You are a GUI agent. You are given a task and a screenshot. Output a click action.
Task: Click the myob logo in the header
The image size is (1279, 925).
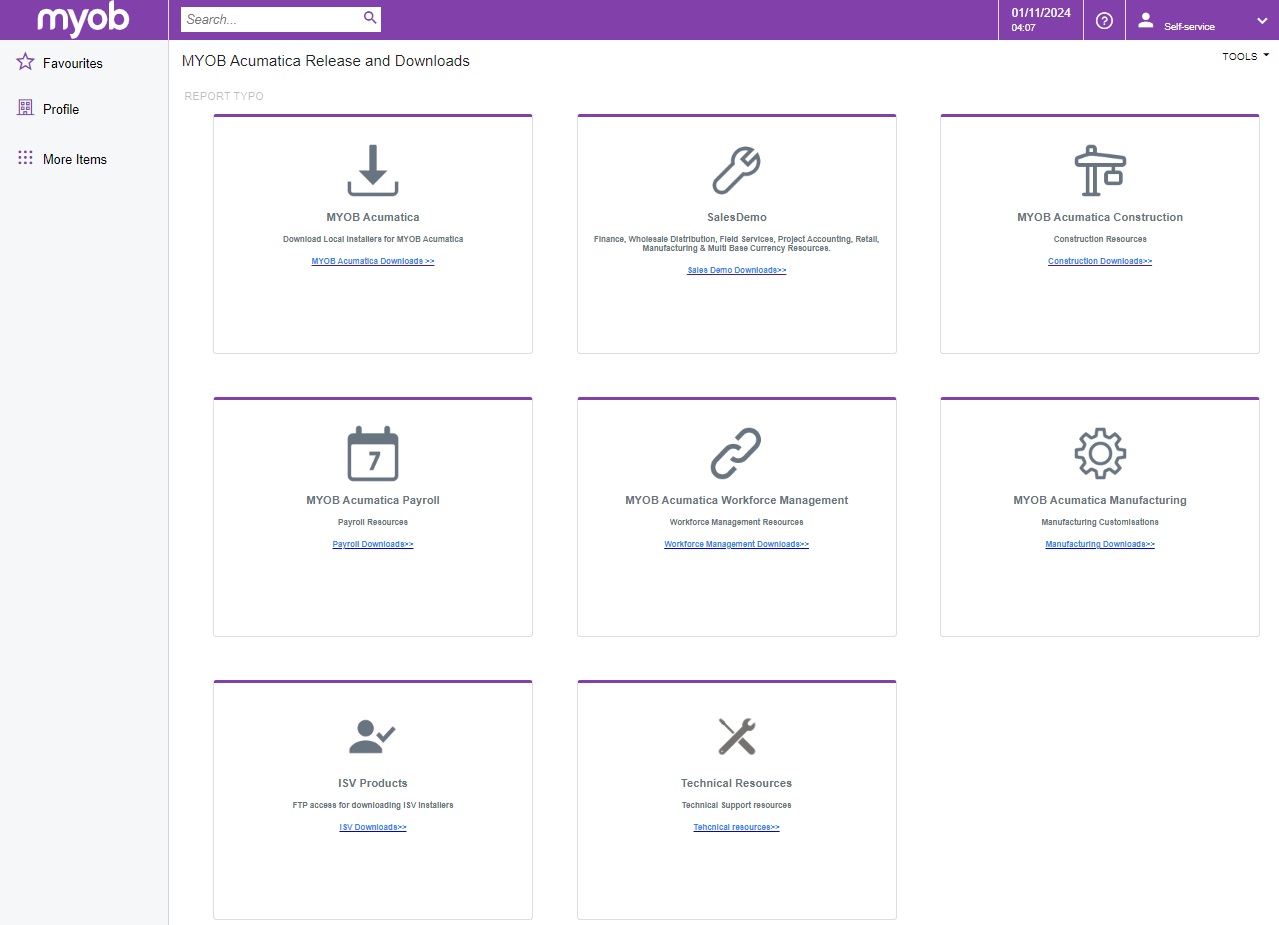(83, 20)
